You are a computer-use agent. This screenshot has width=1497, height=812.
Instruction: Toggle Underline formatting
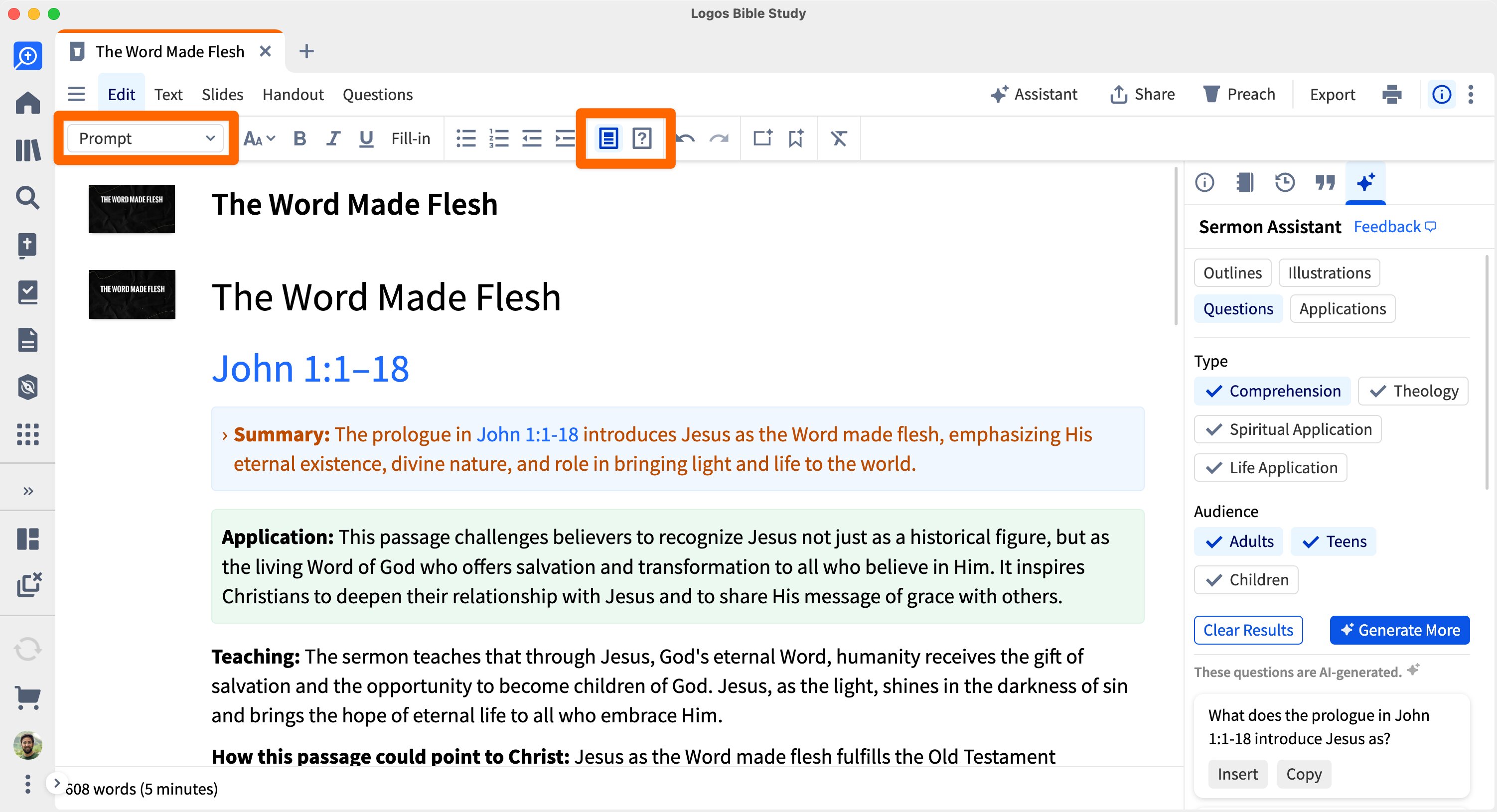[366, 138]
